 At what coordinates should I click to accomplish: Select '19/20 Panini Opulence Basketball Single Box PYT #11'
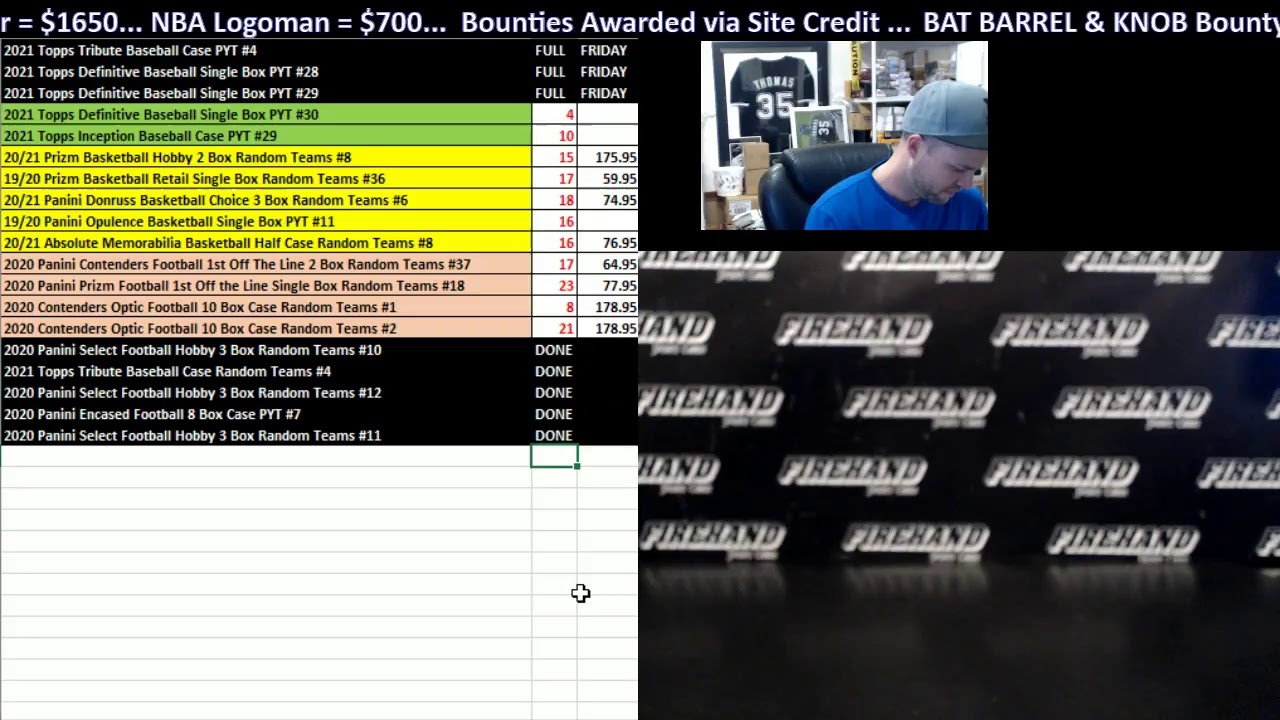[266, 221]
